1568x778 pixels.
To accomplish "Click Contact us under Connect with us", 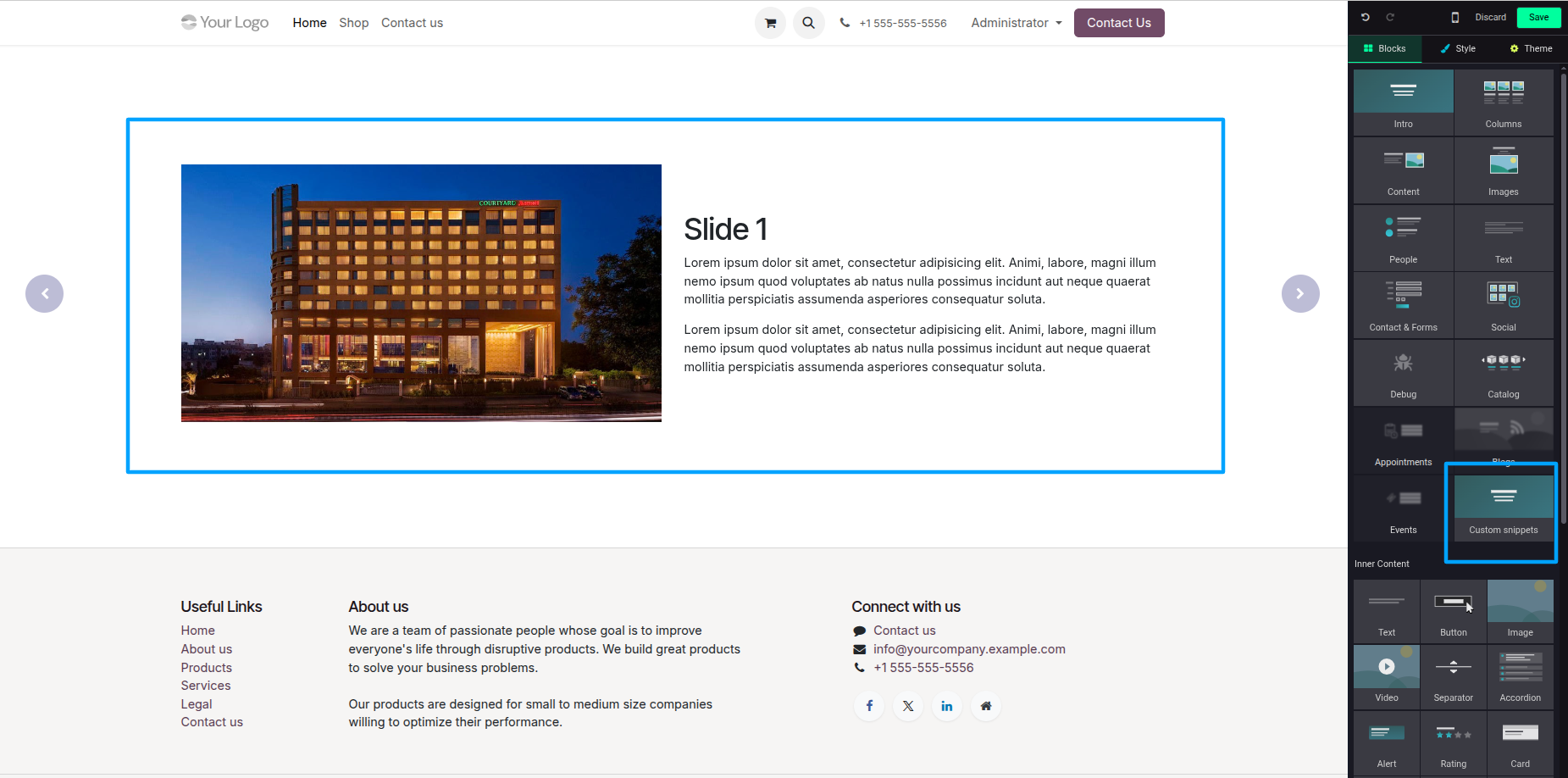I will coord(904,631).
